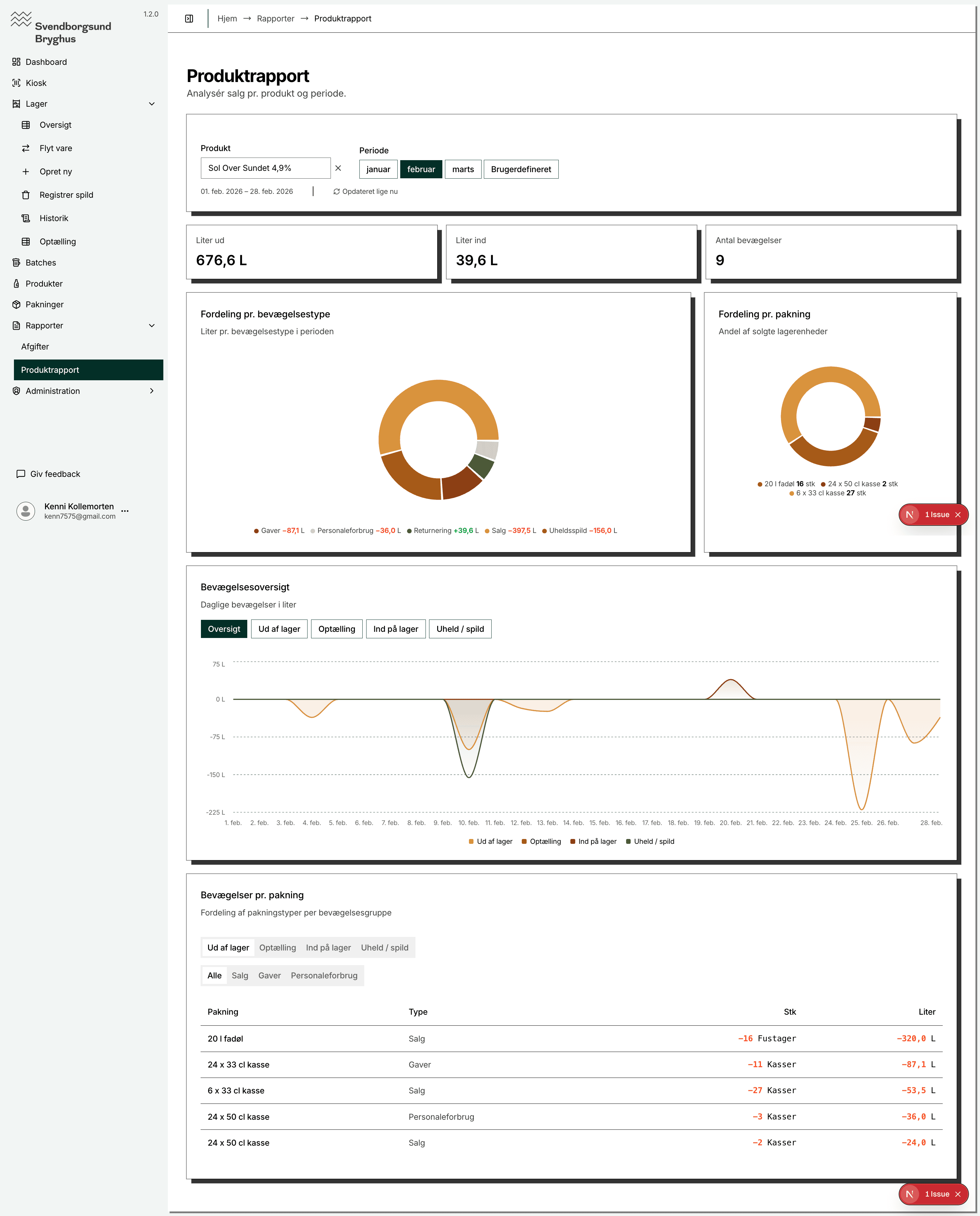This screenshot has height=1216, width=980.
Task: Select the marts period
Action: click(x=463, y=170)
